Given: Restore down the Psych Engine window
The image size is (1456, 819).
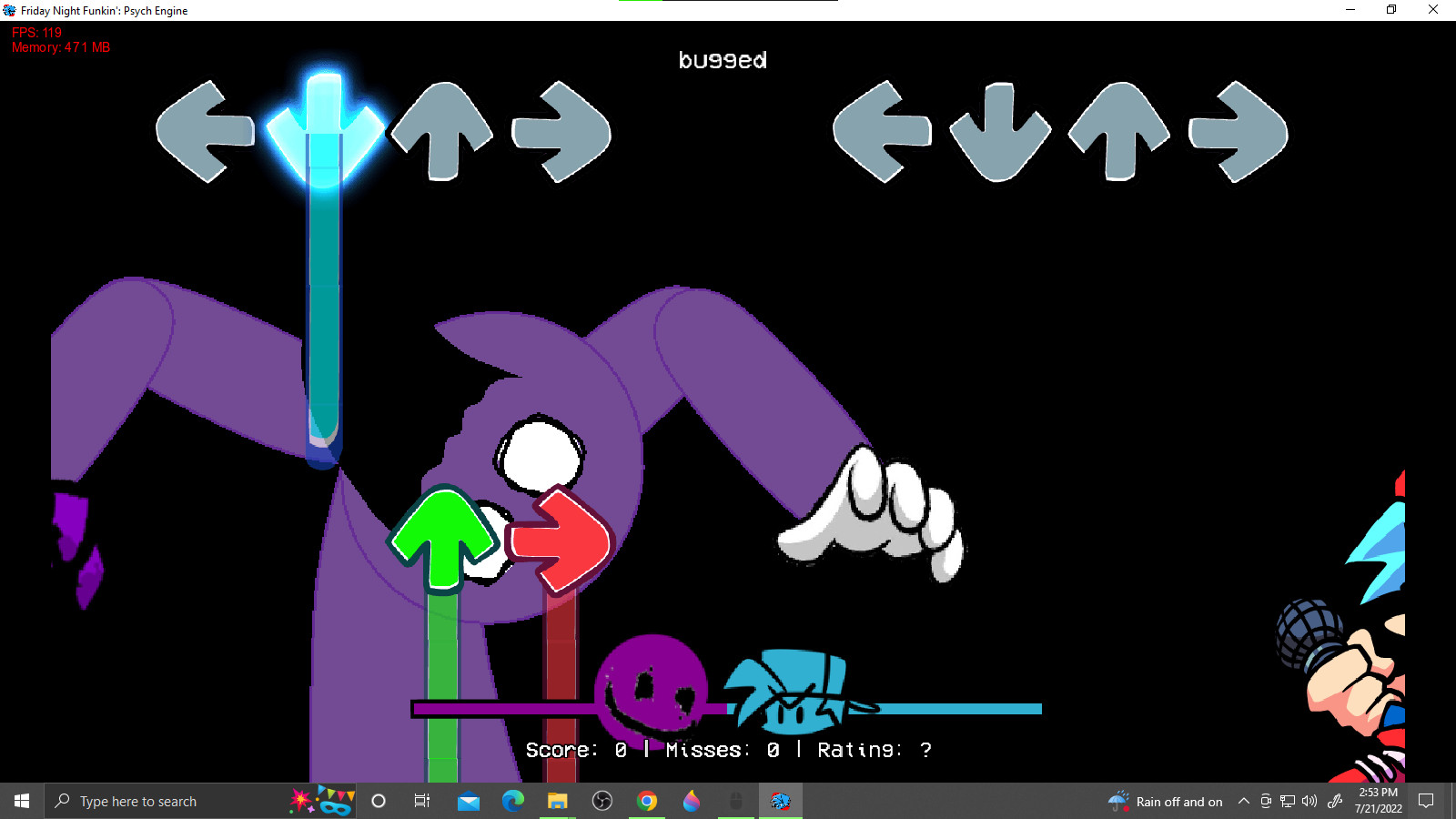Looking at the screenshot, I should (x=1391, y=10).
